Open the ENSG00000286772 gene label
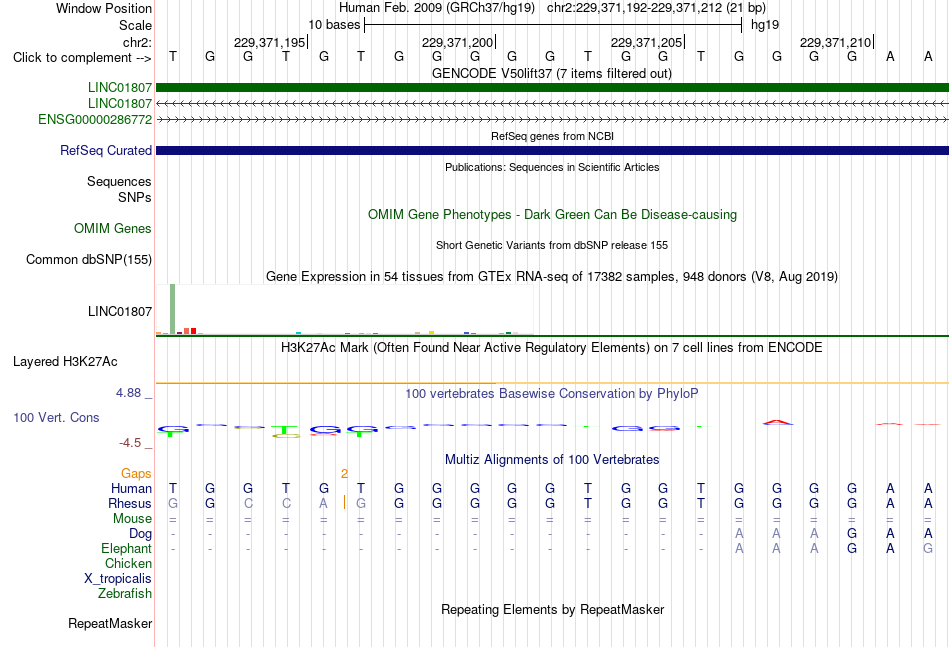Image resolution: width=950 pixels, height=647 pixels. tap(95, 119)
